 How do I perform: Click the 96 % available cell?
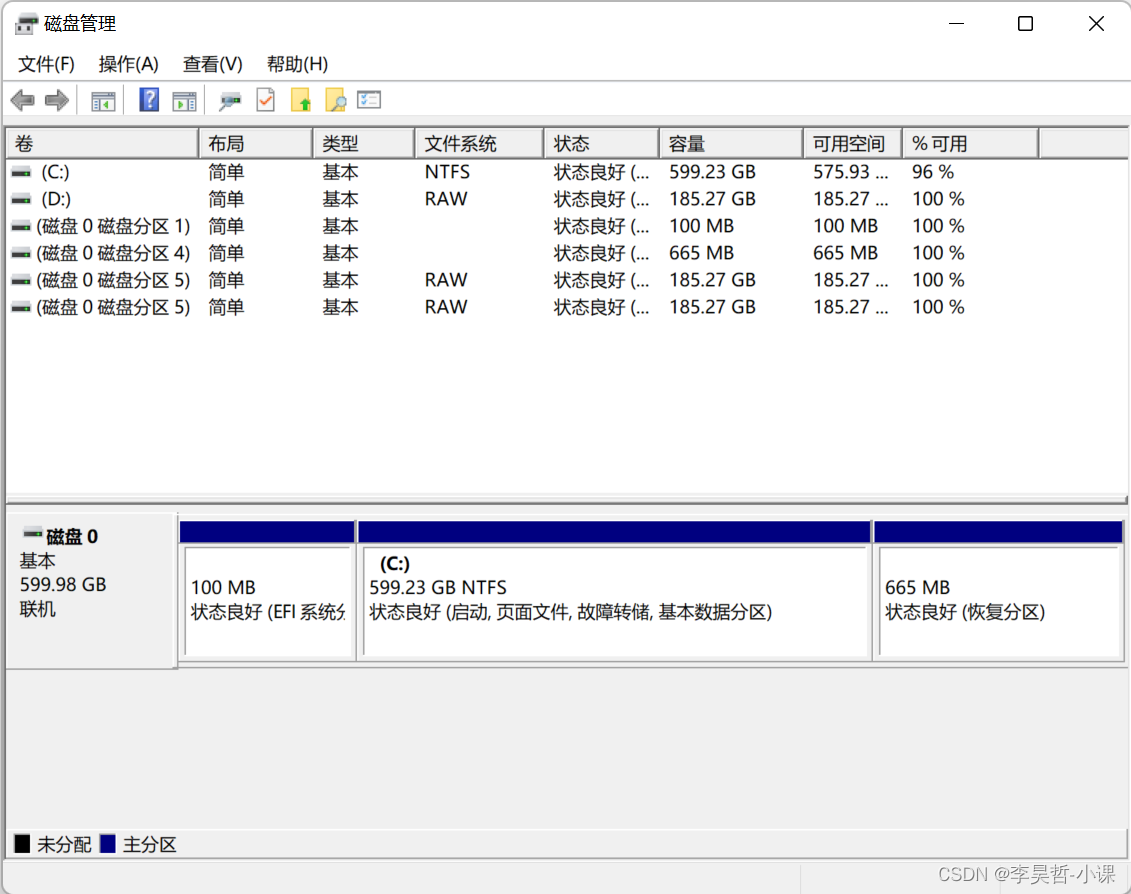click(933, 172)
